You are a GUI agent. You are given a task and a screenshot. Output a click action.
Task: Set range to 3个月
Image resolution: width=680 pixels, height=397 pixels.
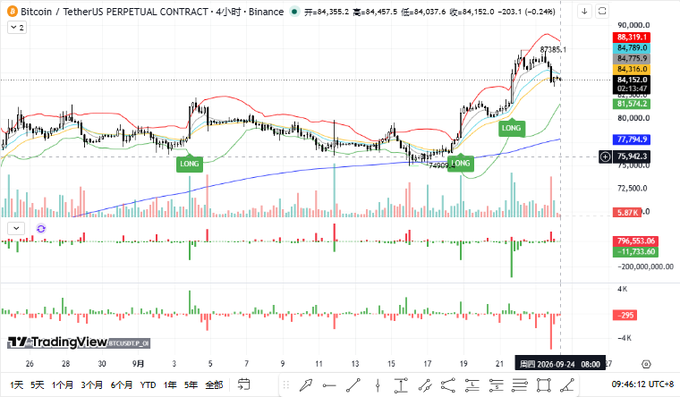tap(92, 385)
